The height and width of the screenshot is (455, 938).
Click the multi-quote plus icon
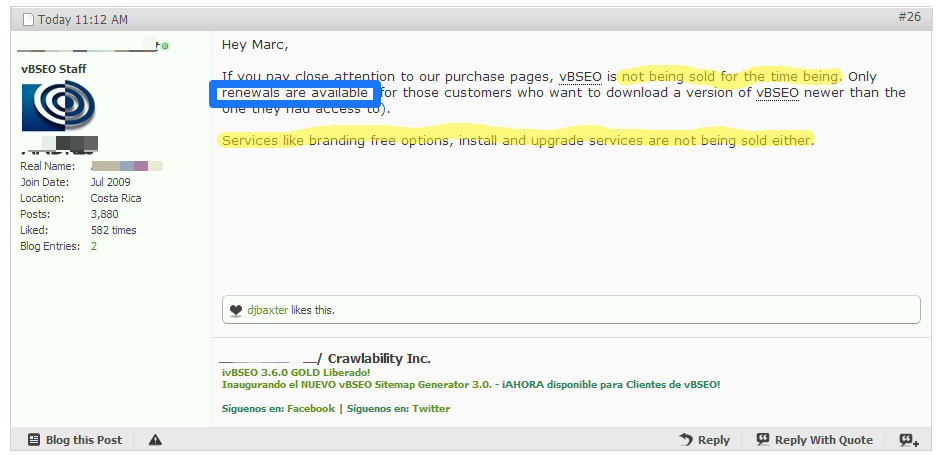coord(909,441)
